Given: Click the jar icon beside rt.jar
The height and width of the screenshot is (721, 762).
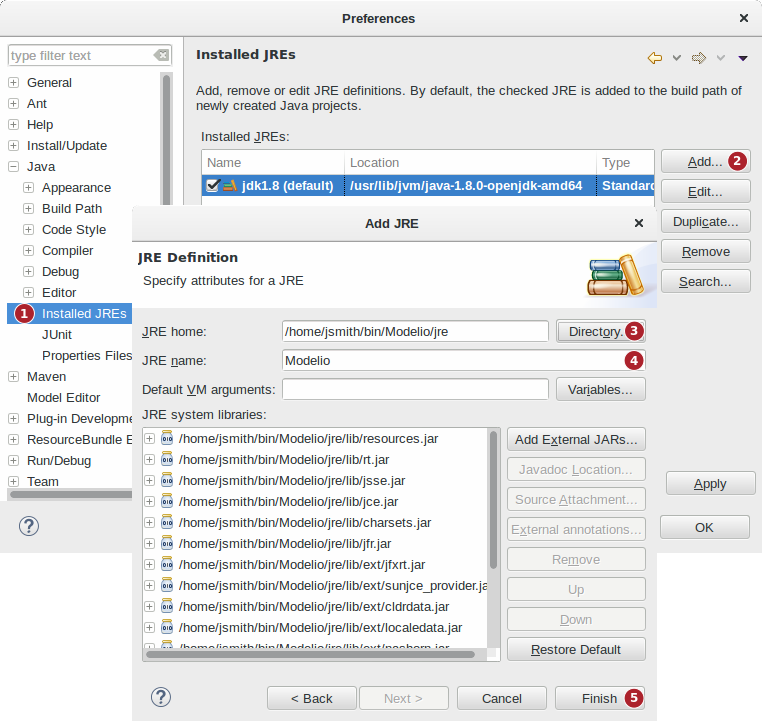Looking at the screenshot, I should point(167,460).
